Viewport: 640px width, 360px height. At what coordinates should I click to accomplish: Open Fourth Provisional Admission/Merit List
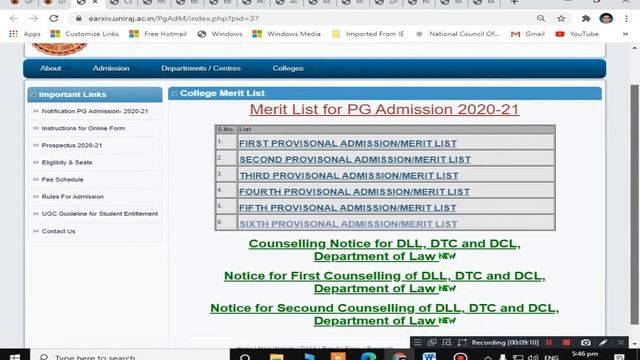point(354,191)
